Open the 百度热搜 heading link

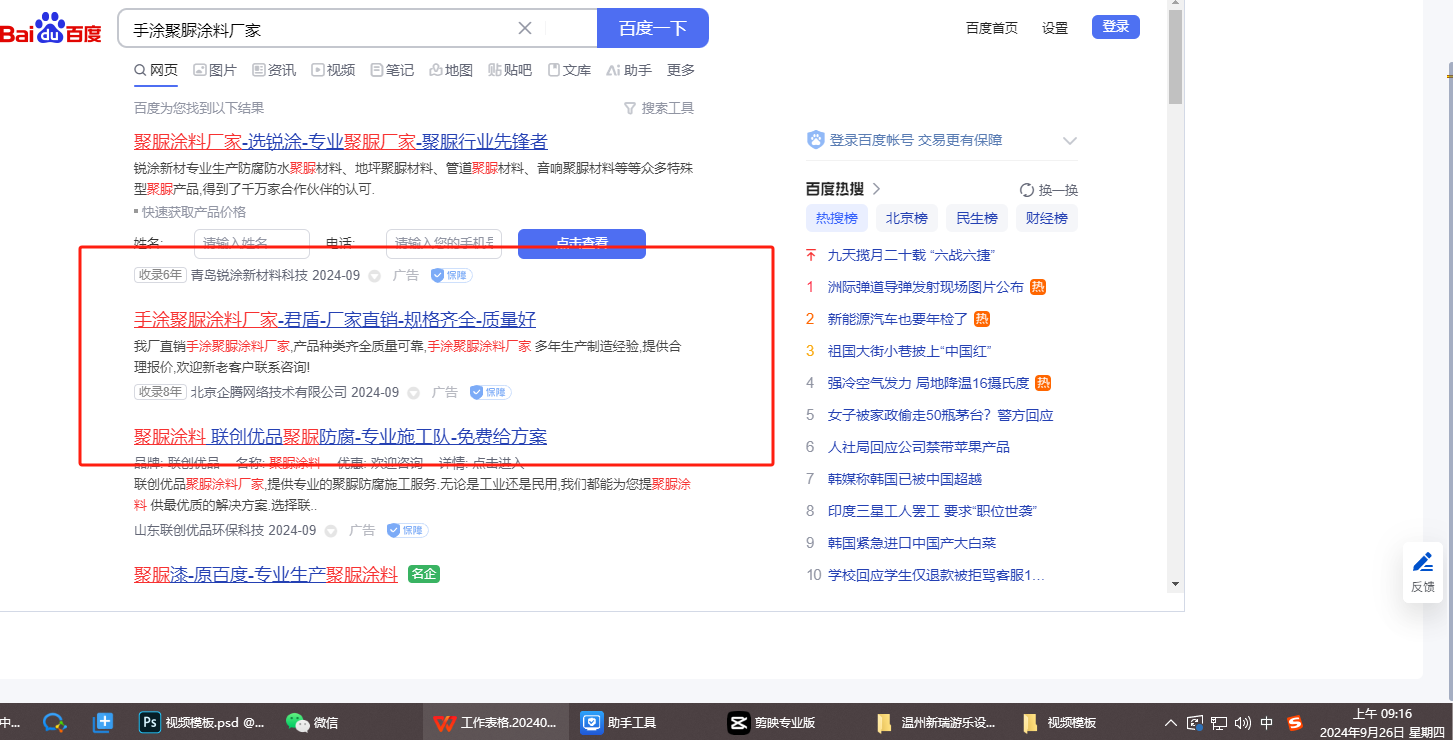click(843, 189)
